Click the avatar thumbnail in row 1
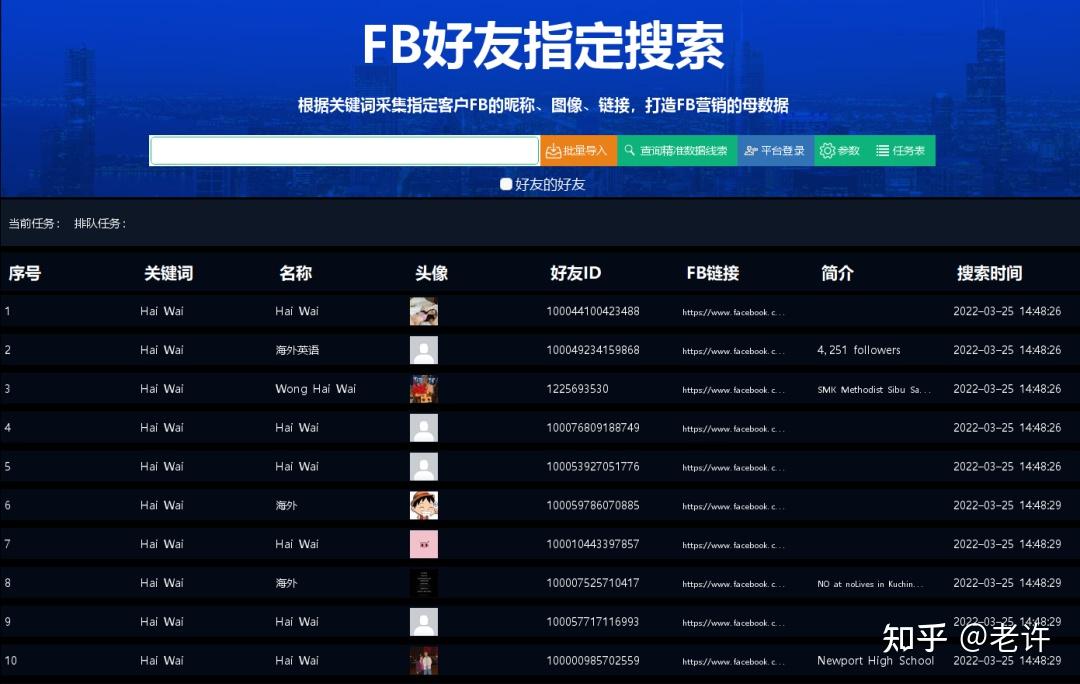This screenshot has width=1080, height=684. (x=424, y=311)
